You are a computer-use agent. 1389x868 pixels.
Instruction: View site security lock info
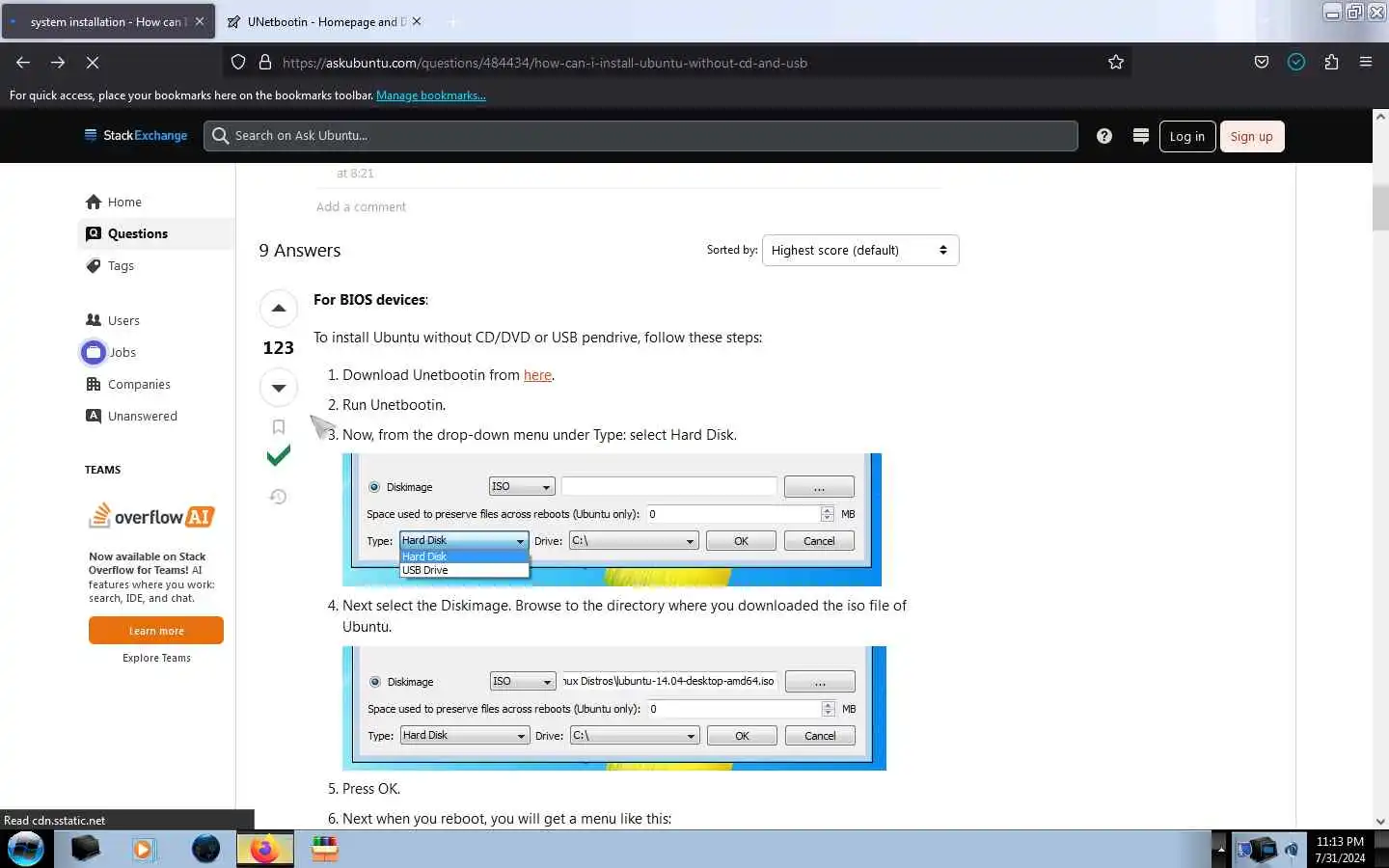tap(264, 62)
